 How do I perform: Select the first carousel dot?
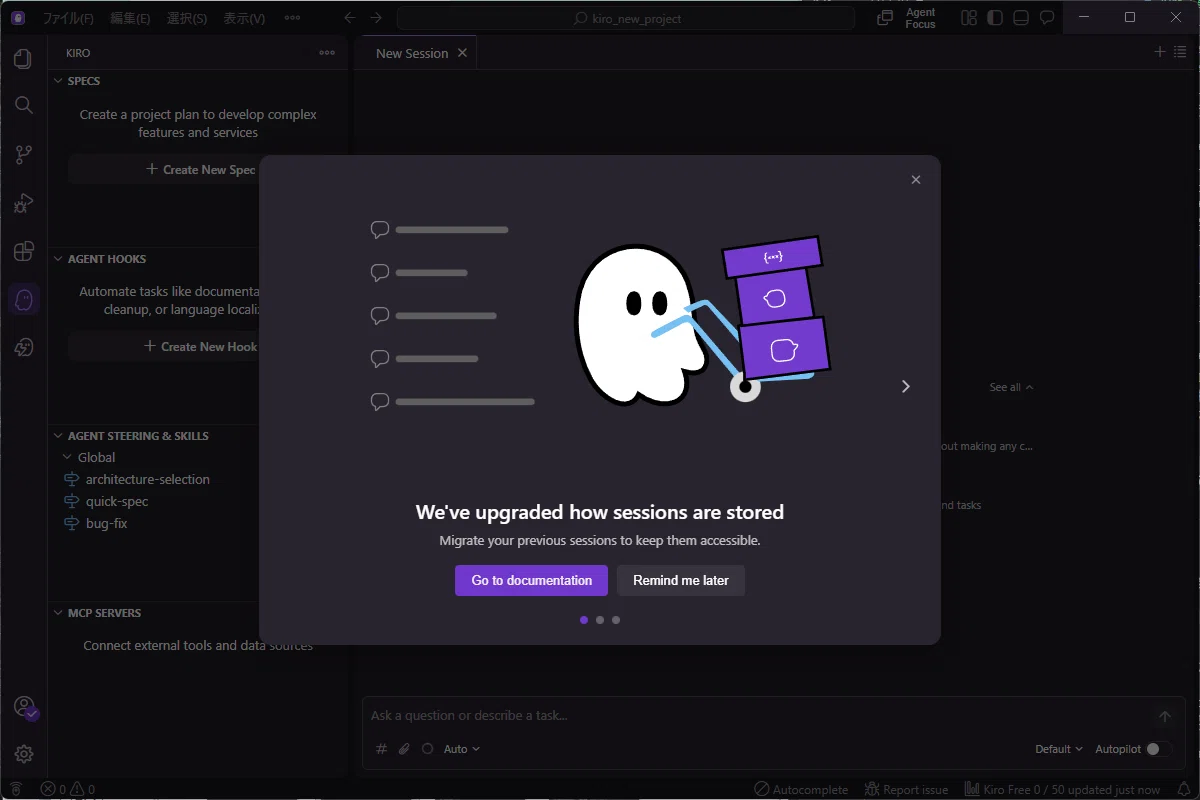point(584,620)
